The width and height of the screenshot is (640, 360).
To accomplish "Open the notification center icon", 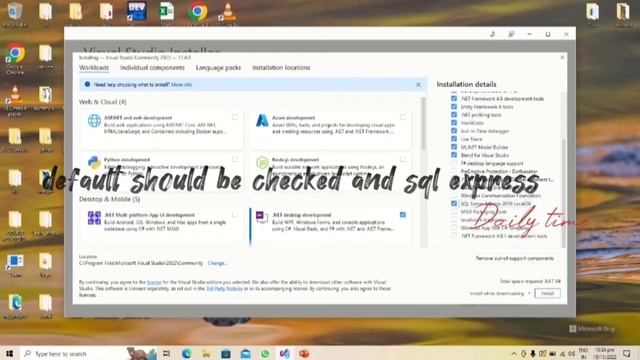I will [x=627, y=353].
